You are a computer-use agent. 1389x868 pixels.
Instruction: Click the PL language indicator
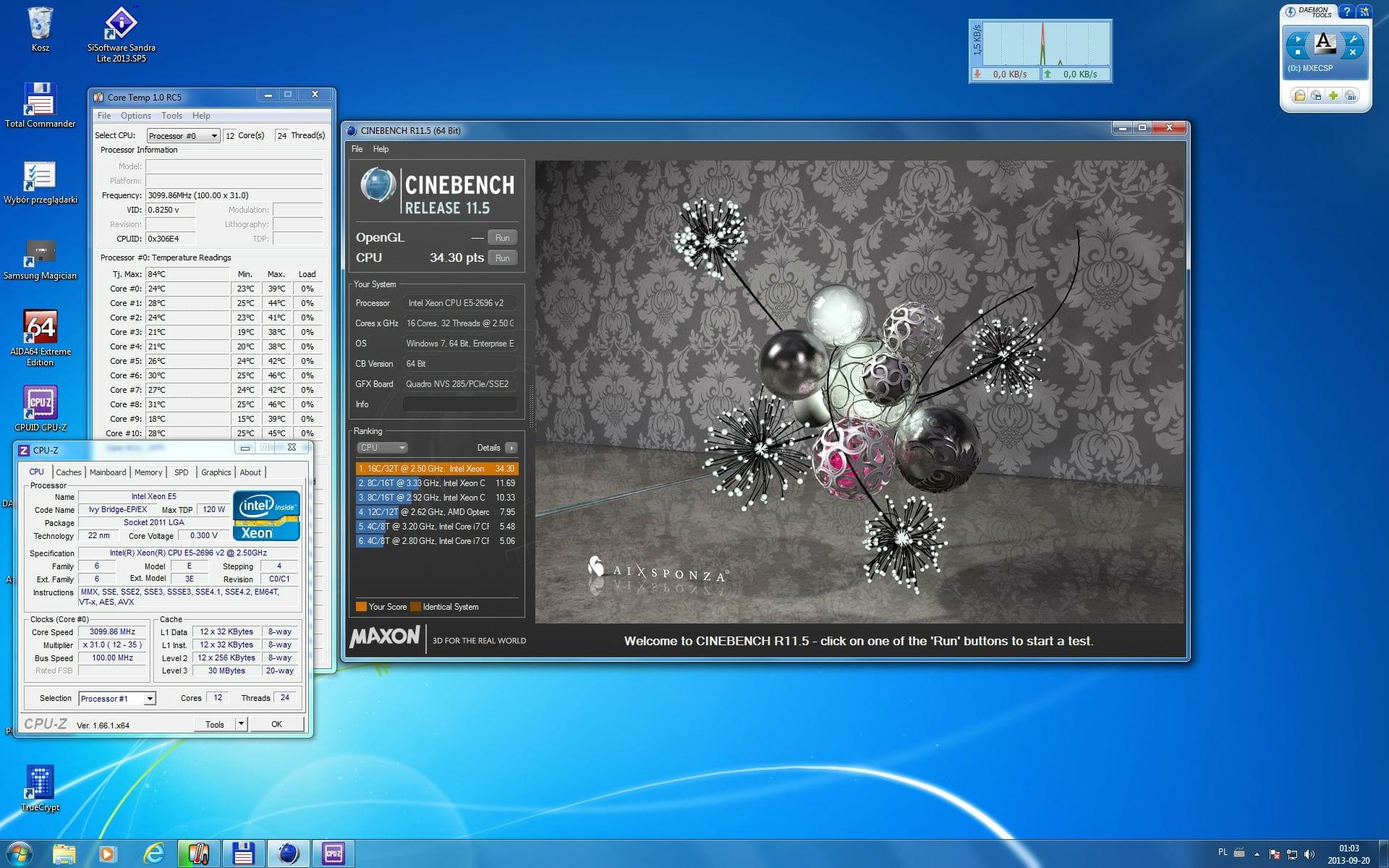[1223, 852]
